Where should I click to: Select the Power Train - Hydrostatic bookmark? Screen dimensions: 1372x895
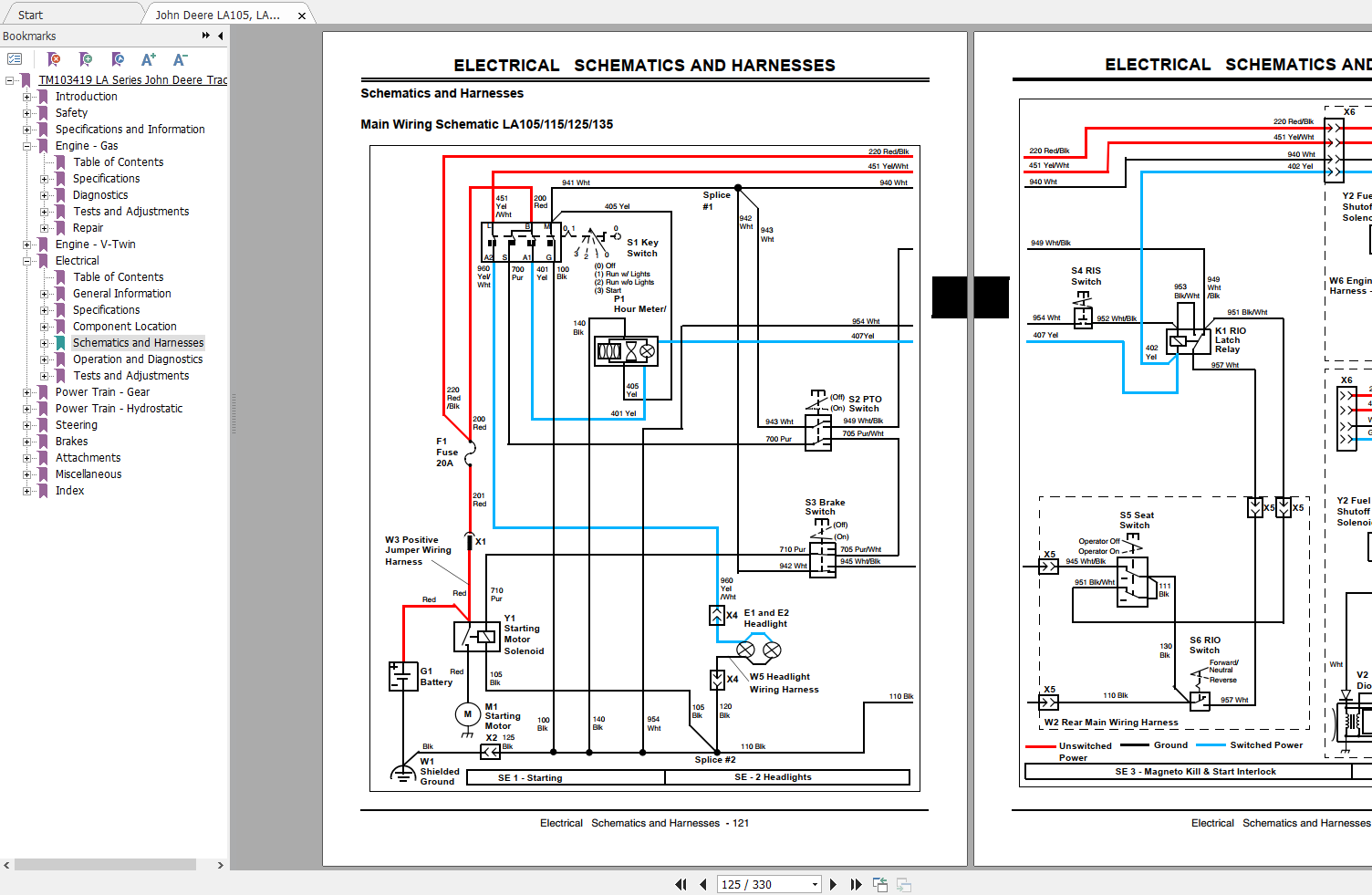coord(119,409)
